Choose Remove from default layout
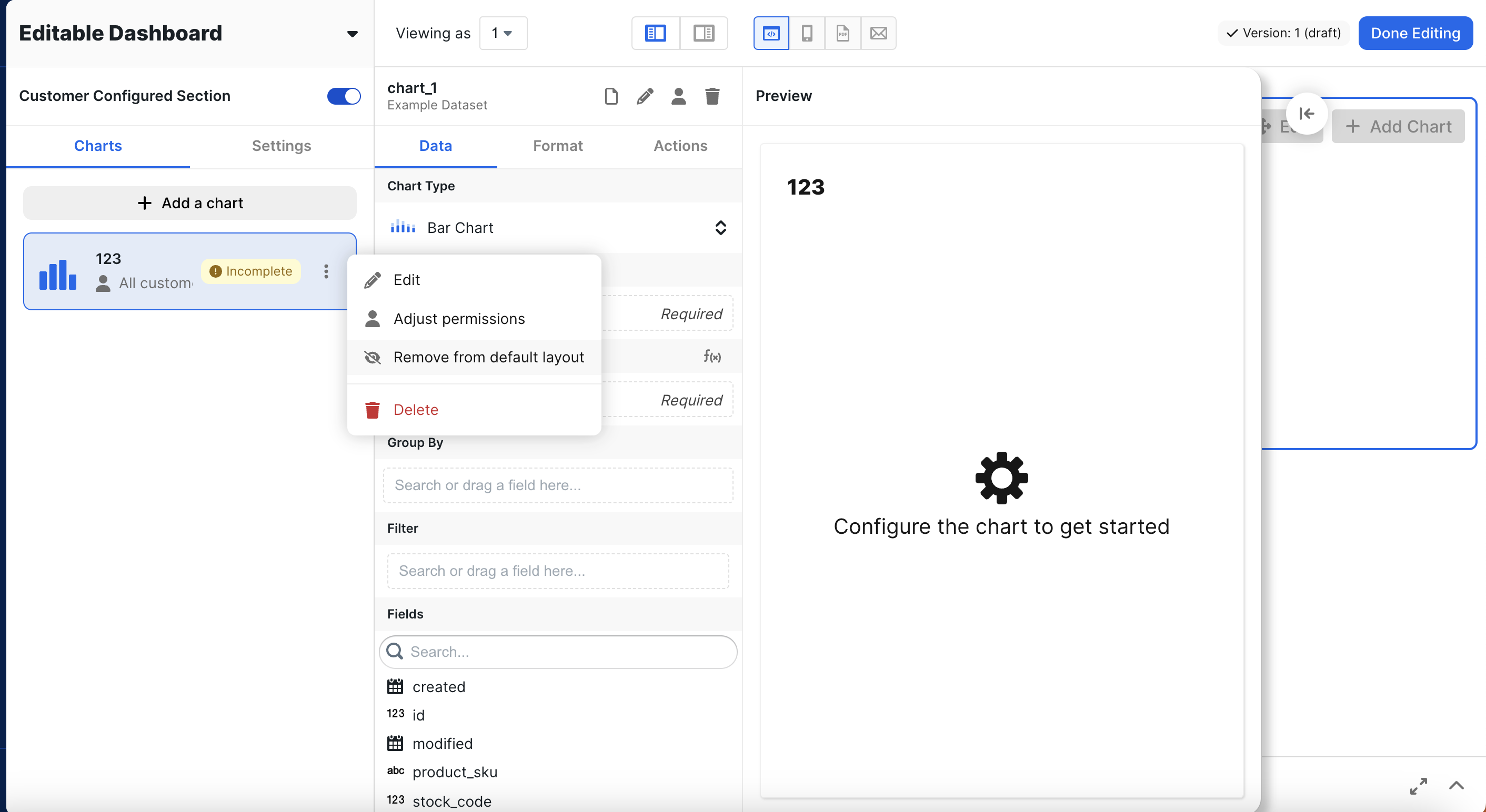The width and height of the screenshot is (1486, 812). tap(488, 358)
